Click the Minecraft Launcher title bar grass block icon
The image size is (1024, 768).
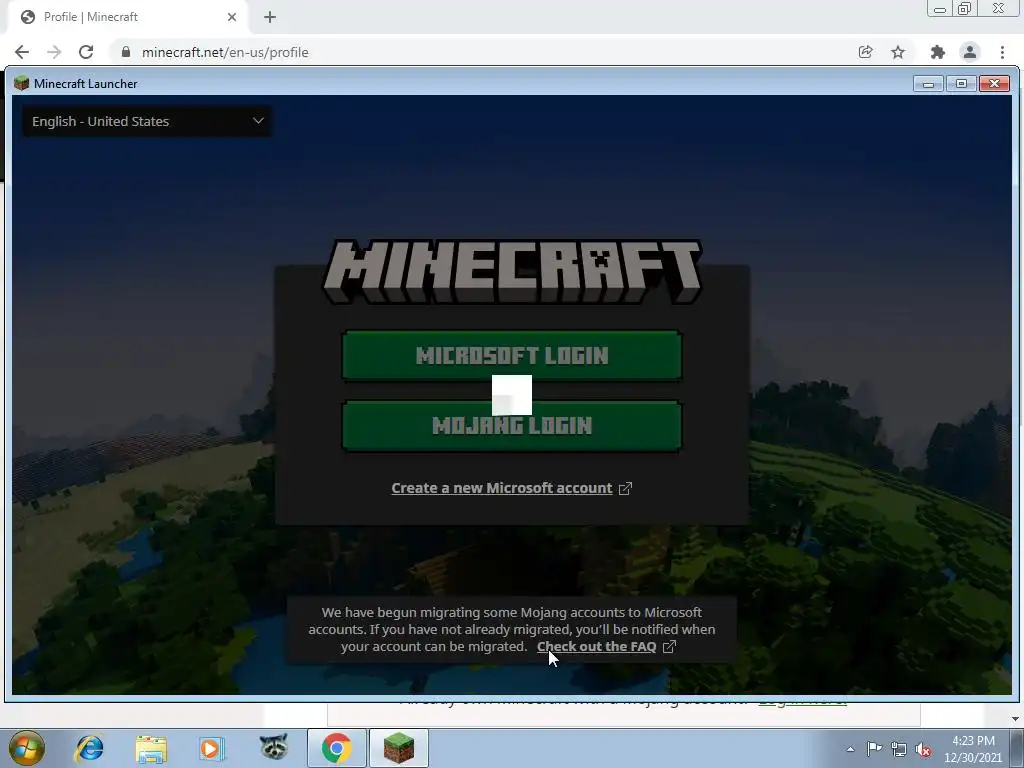pos(22,83)
